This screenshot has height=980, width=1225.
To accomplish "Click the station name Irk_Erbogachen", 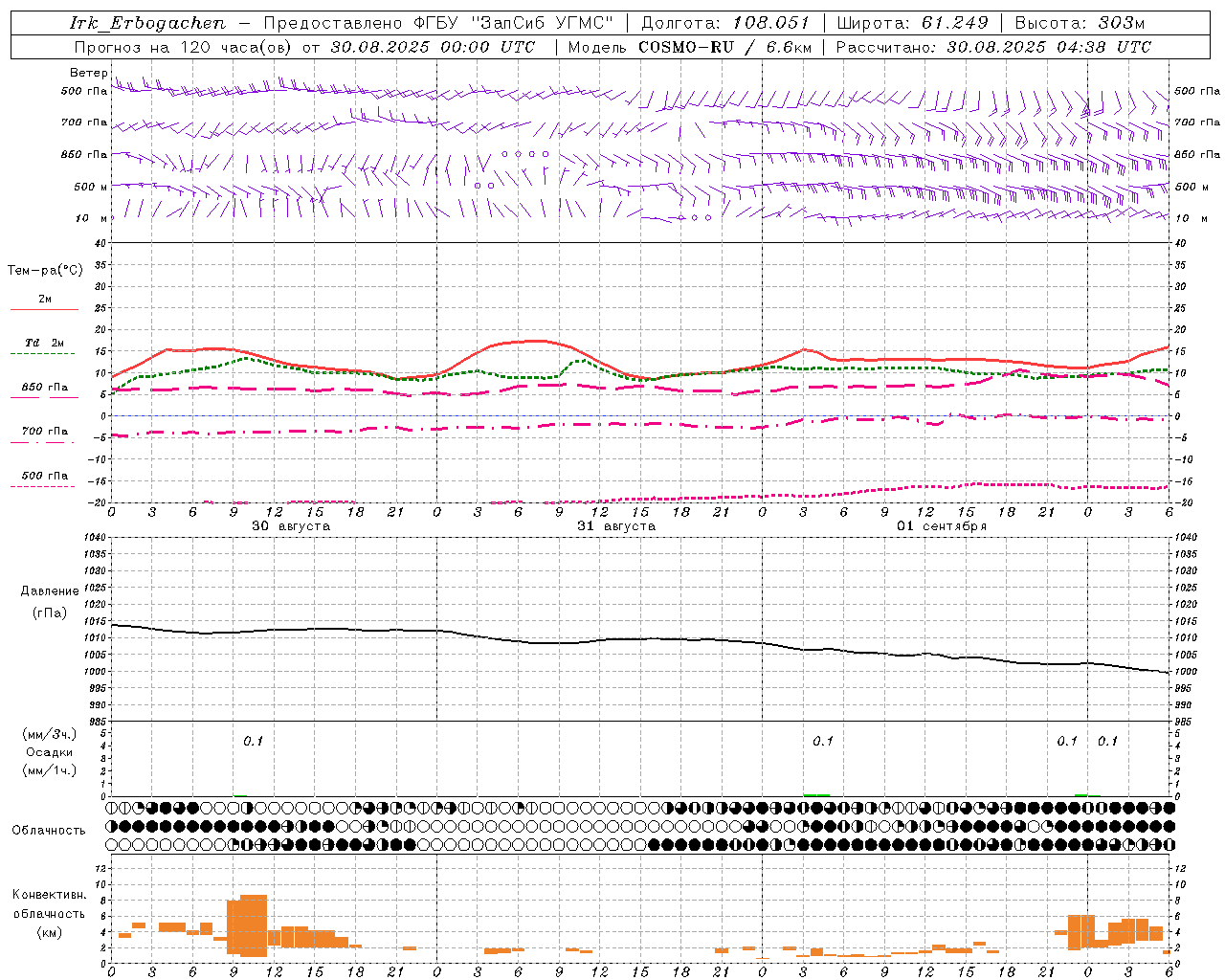I will tap(147, 23).
